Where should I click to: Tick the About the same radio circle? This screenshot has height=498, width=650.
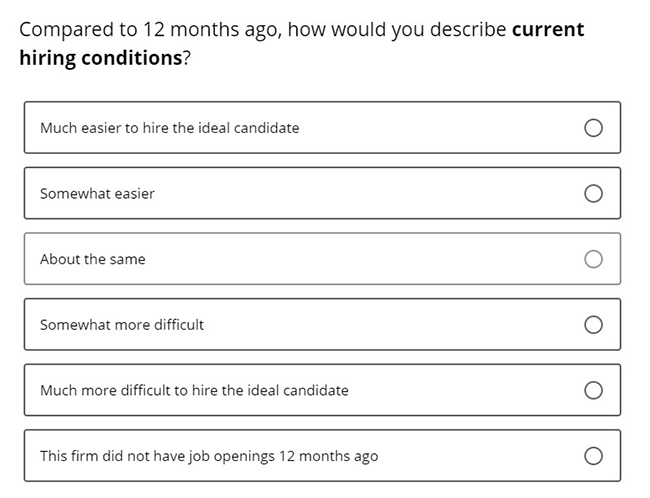pos(593,259)
